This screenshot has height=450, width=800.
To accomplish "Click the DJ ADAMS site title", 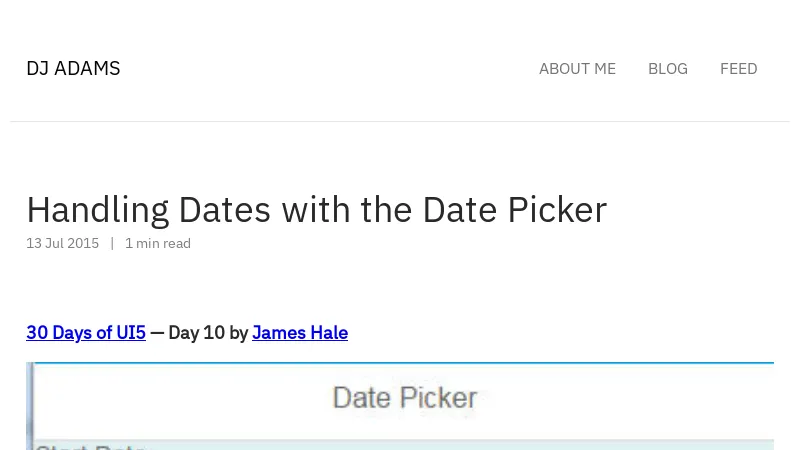I will [x=73, y=69].
